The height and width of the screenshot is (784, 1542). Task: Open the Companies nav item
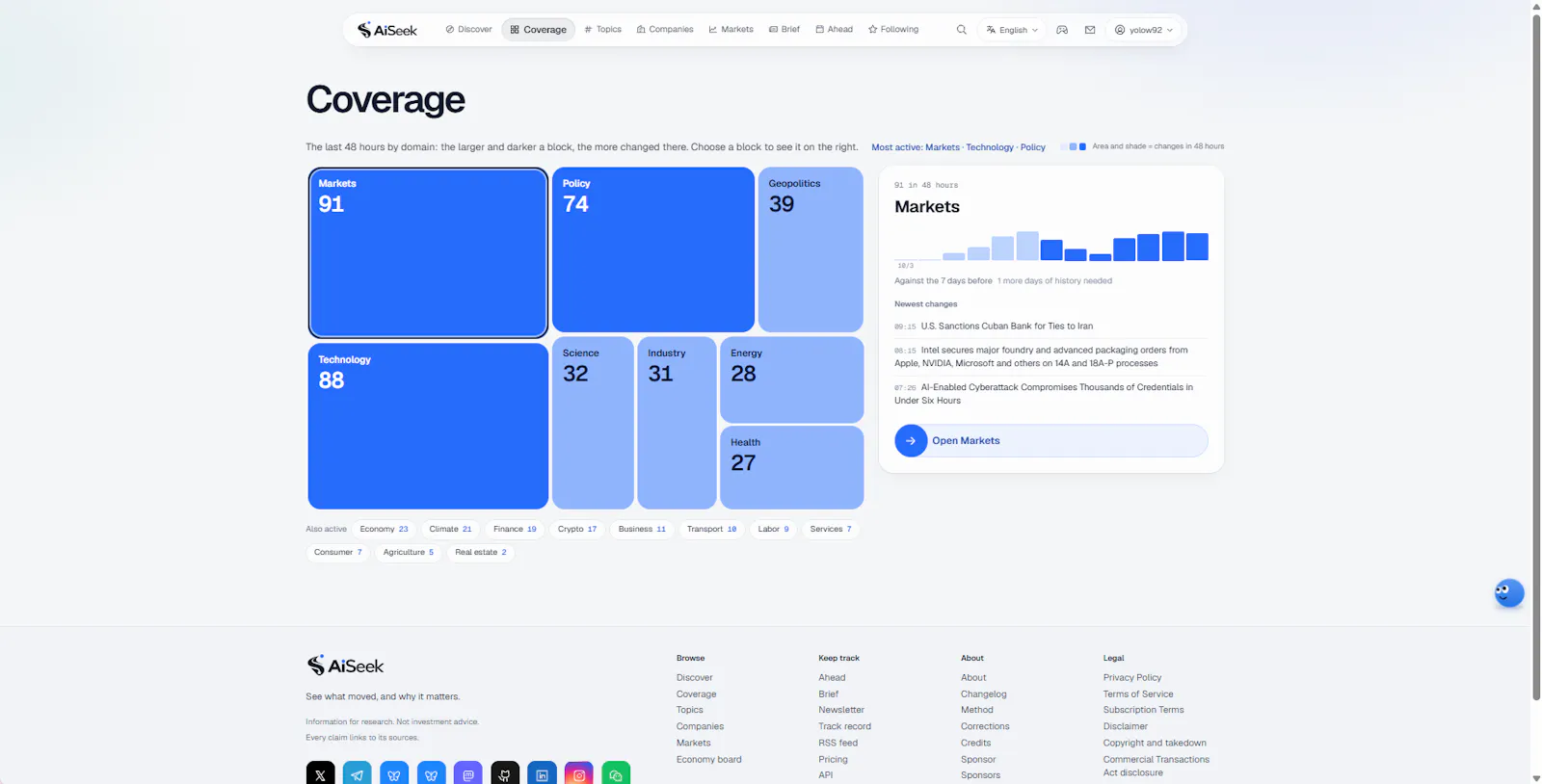pyautogui.click(x=665, y=30)
